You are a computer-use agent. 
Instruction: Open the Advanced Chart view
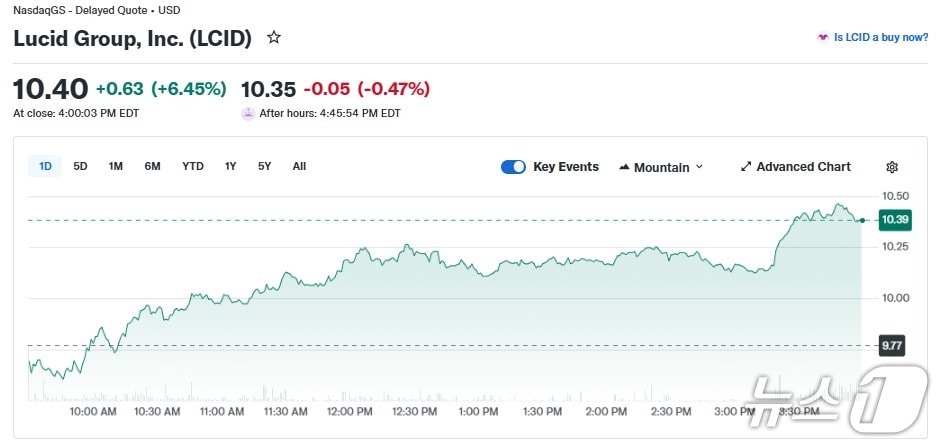point(803,167)
